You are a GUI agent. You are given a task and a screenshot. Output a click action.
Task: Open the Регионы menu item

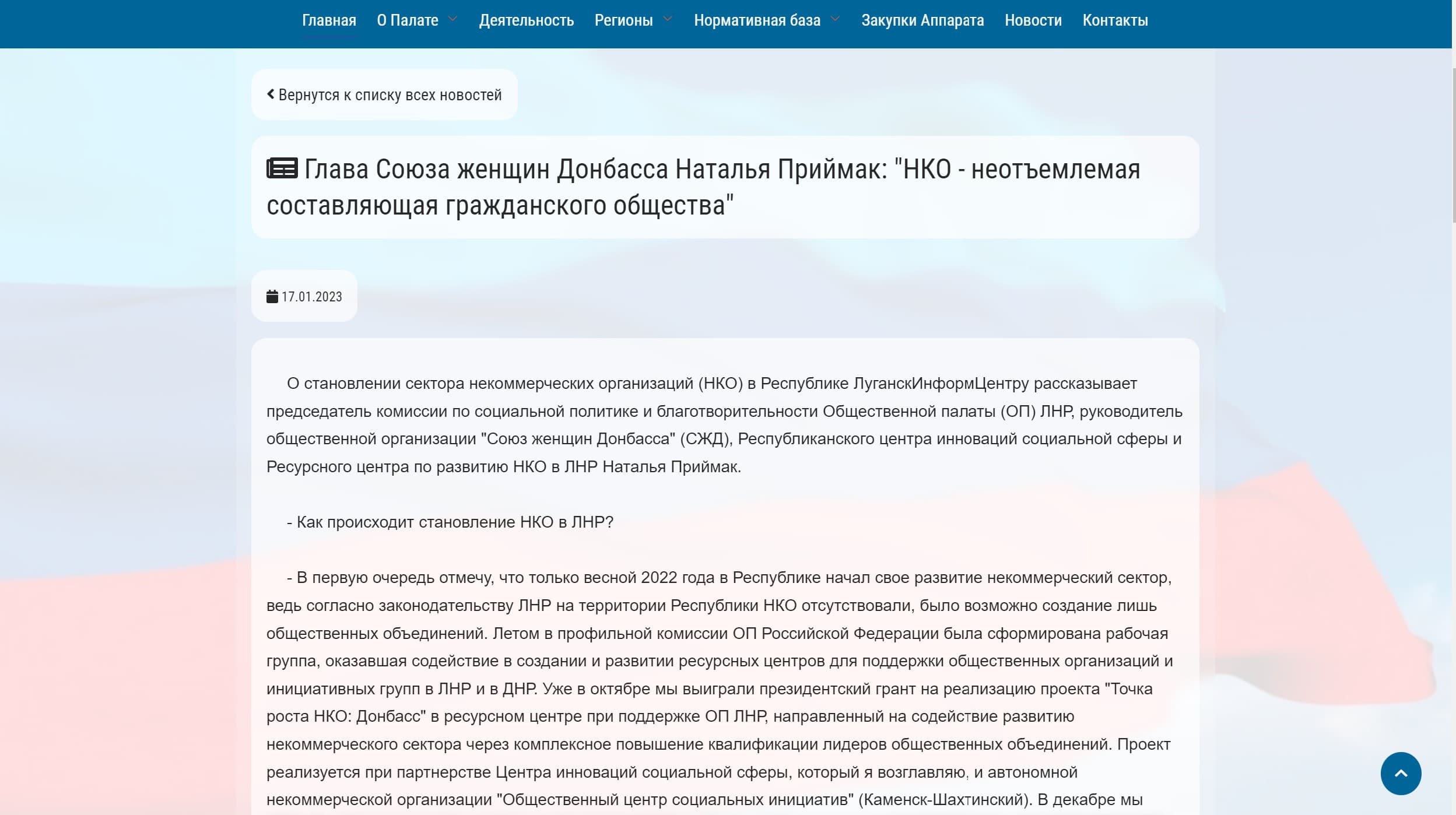click(623, 20)
